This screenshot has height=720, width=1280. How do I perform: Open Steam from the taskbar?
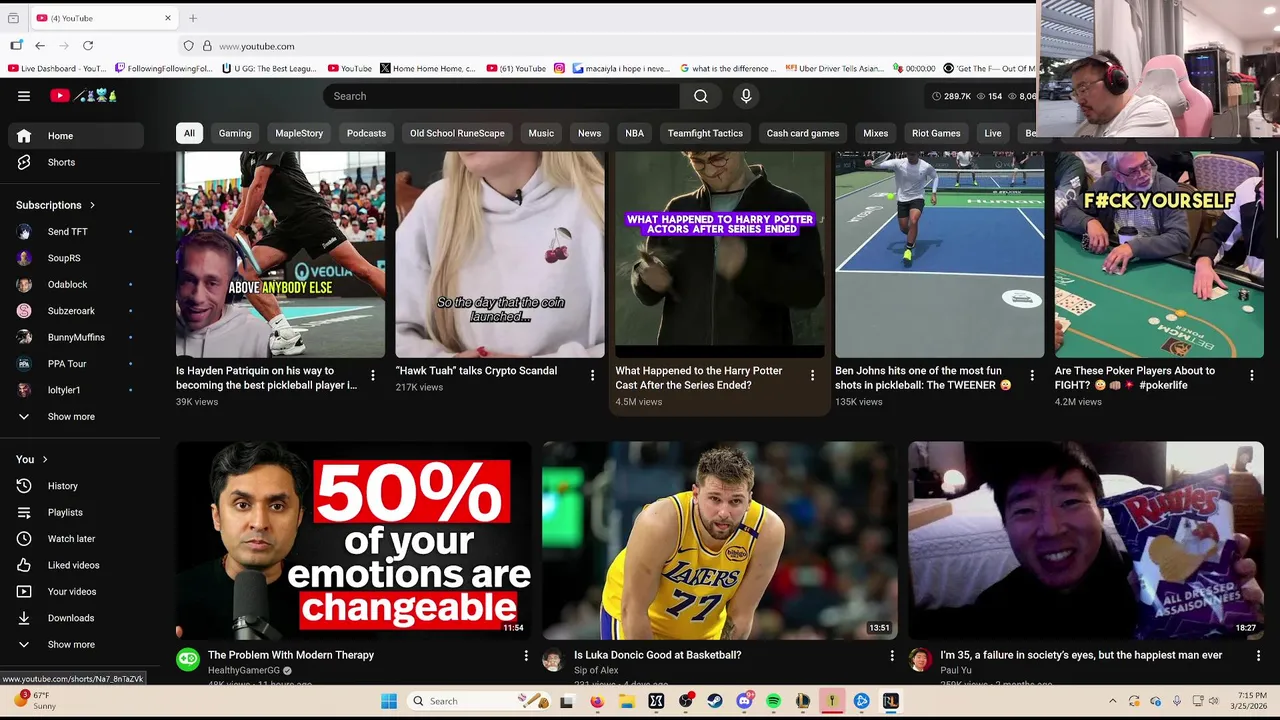(714, 701)
